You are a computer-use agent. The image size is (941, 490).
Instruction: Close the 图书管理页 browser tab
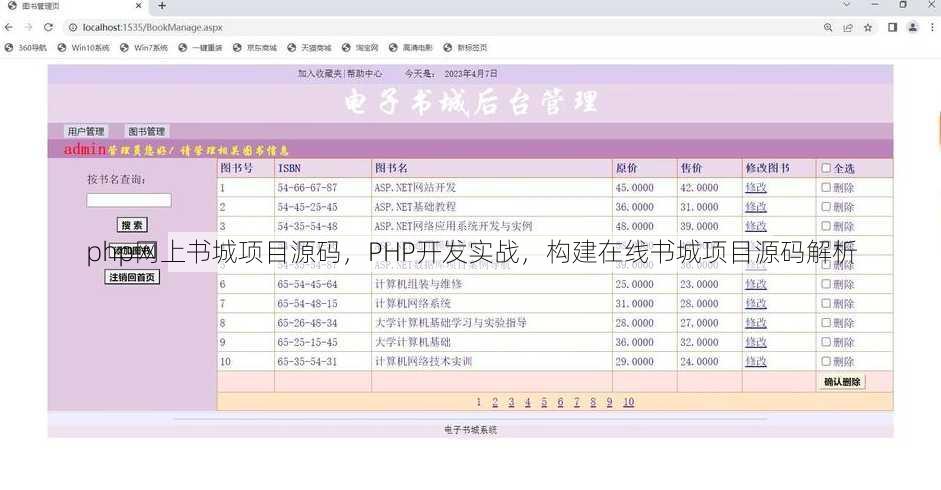click(x=139, y=6)
